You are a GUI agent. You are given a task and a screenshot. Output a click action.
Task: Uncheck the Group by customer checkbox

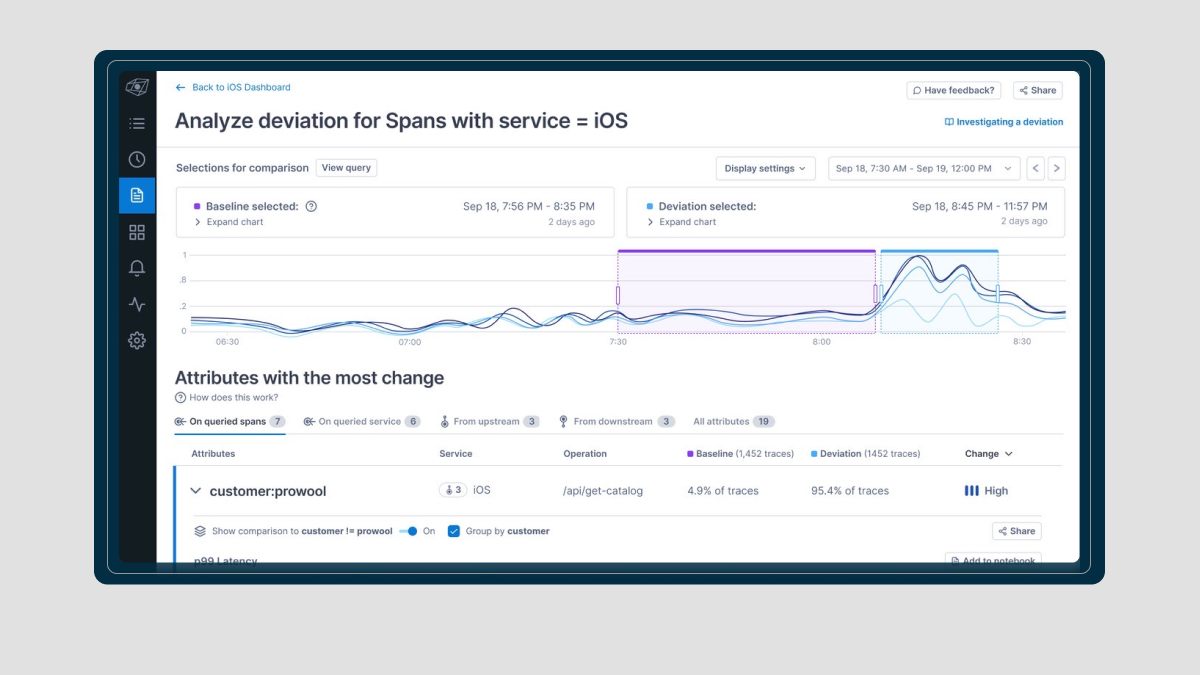[454, 531]
